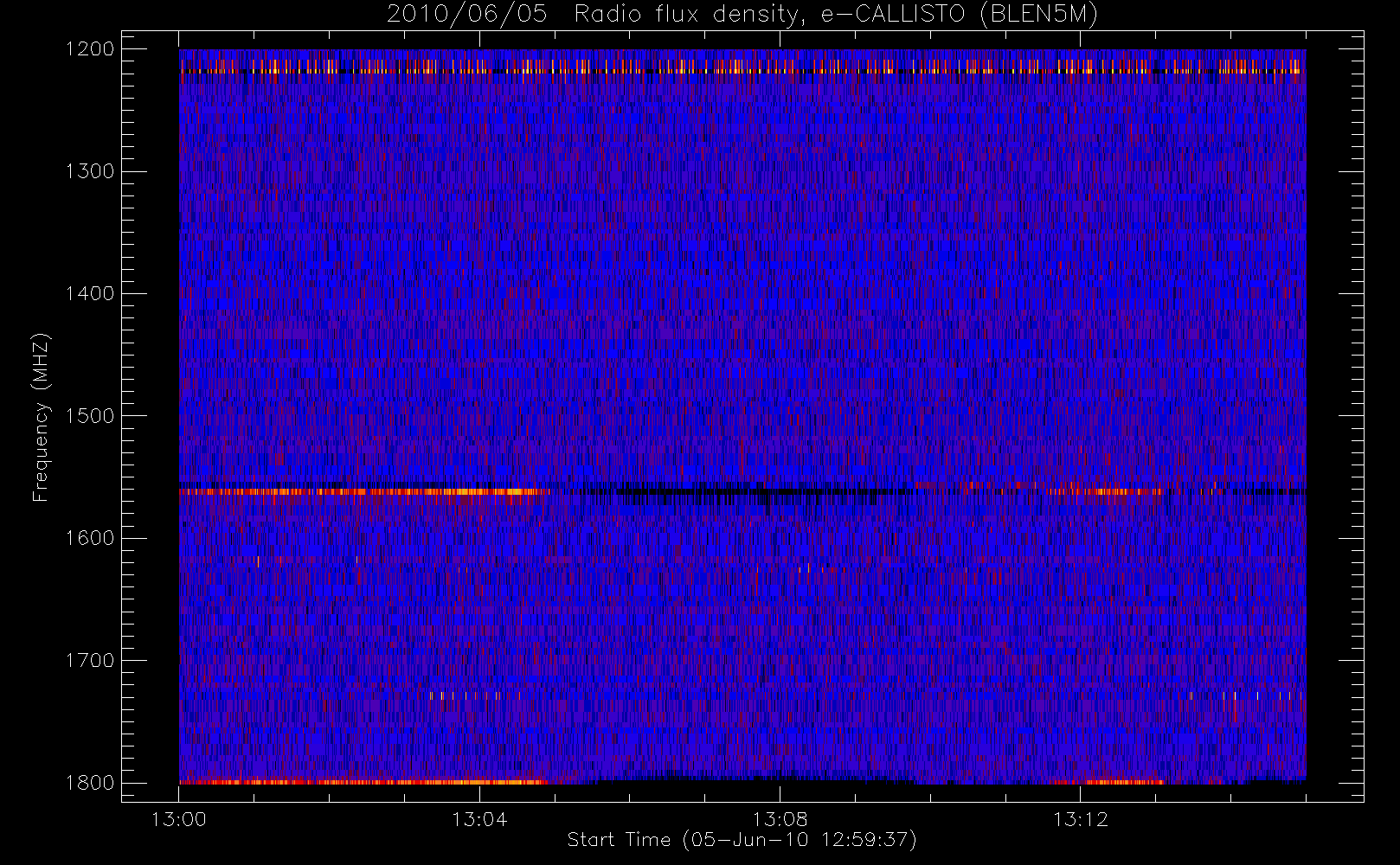1400x865 pixels.
Task: Click the 13:00 time tick label
Action: (179, 819)
